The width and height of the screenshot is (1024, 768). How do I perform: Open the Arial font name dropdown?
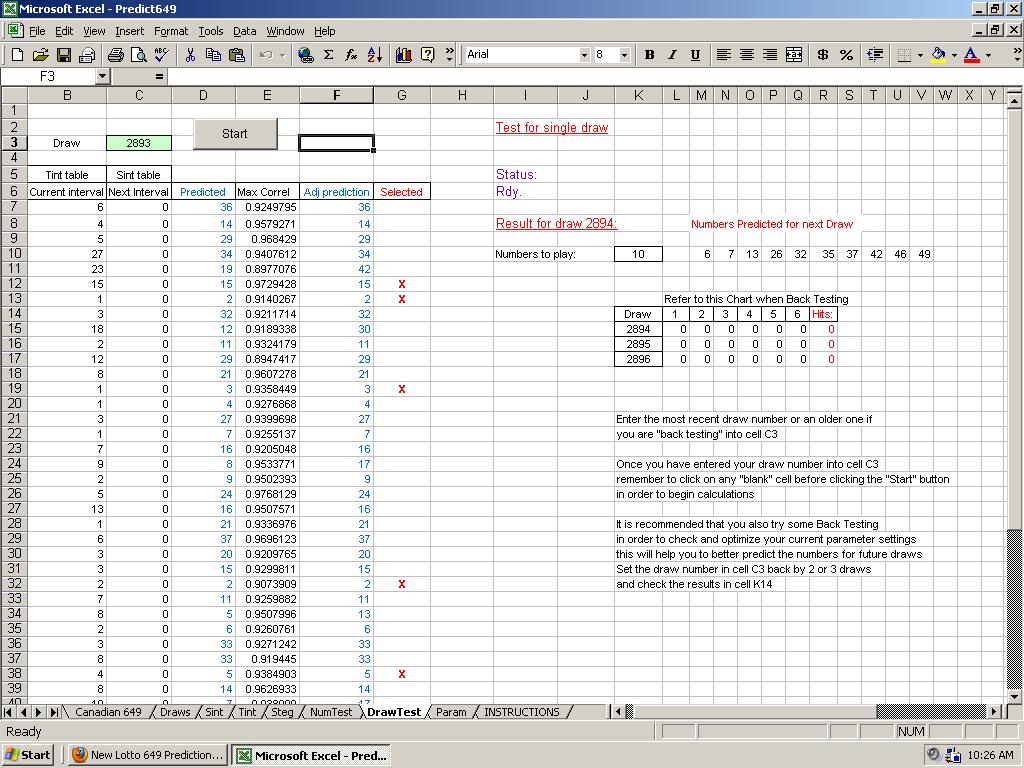[584, 55]
